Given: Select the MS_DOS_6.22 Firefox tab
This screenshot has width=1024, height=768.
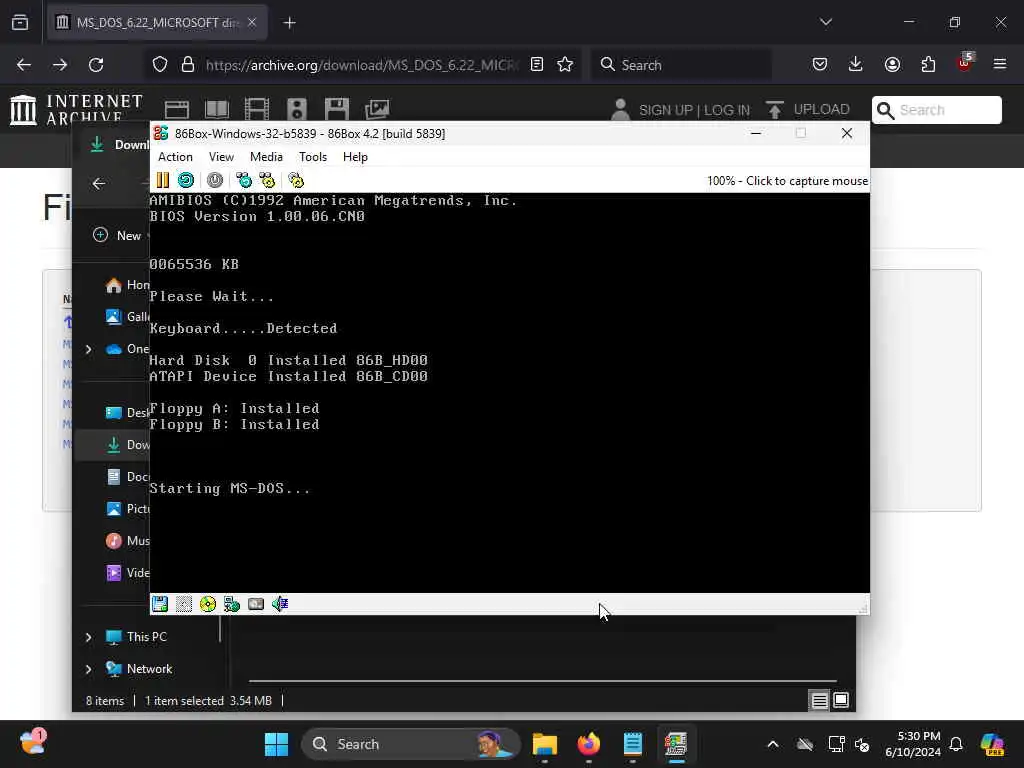Looking at the screenshot, I should (157, 23).
